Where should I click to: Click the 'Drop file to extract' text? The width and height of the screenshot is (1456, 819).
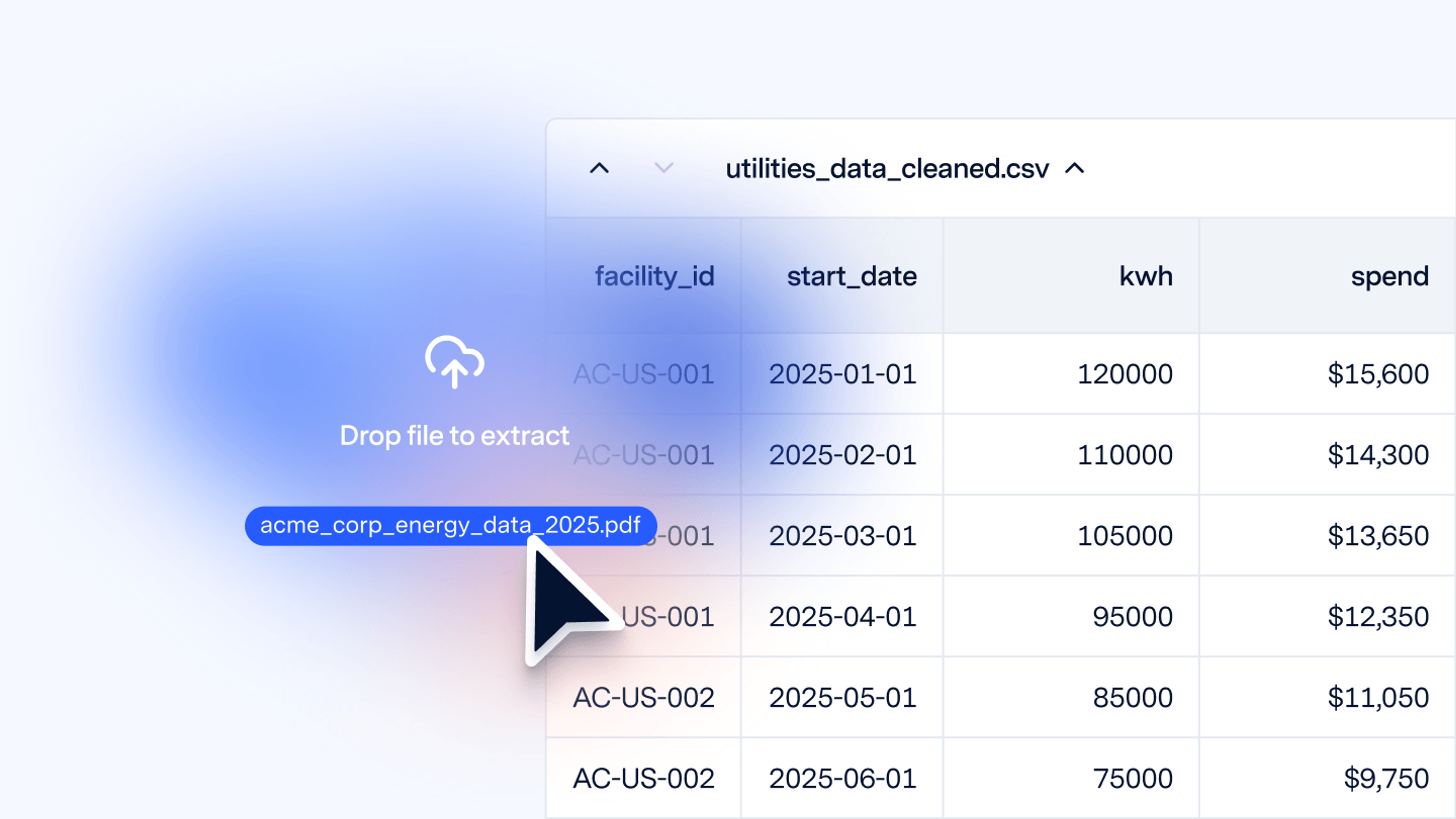[455, 436]
